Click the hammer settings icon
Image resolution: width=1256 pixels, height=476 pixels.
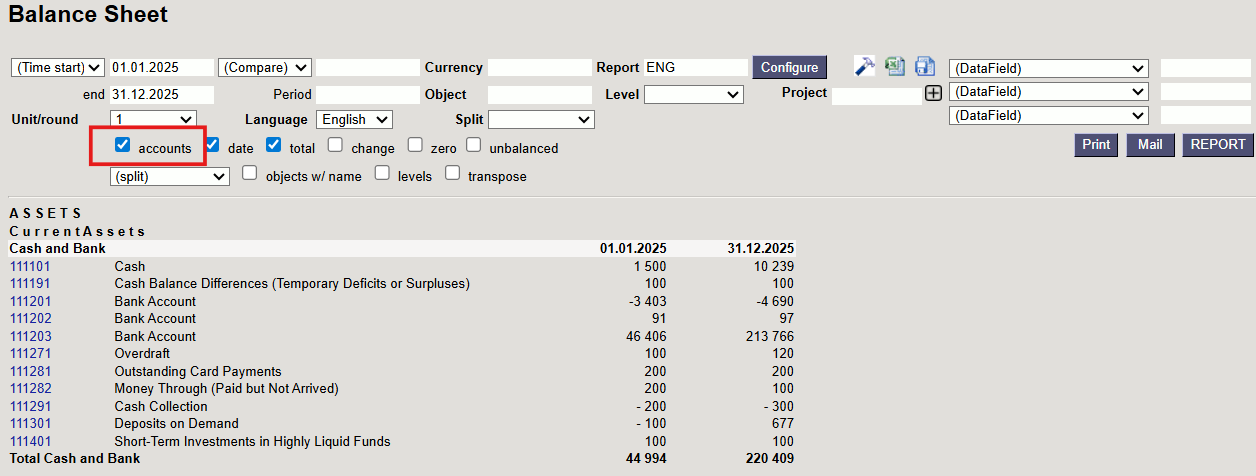(864, 67)
